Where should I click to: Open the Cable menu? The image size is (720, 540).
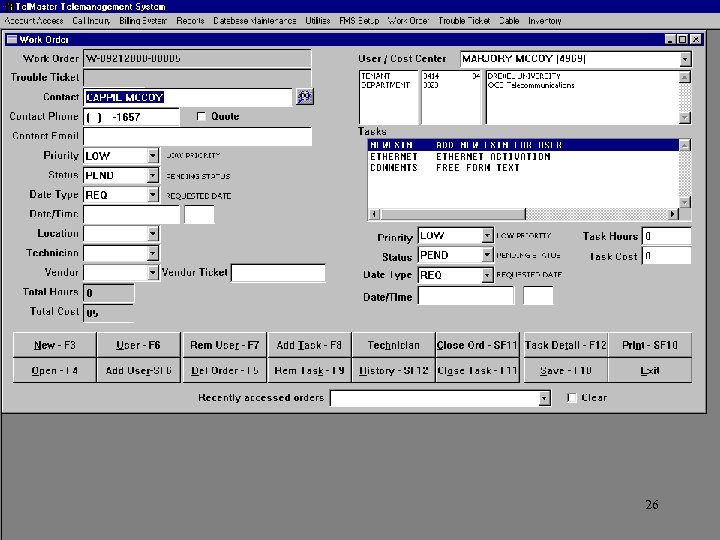(509, 21)
